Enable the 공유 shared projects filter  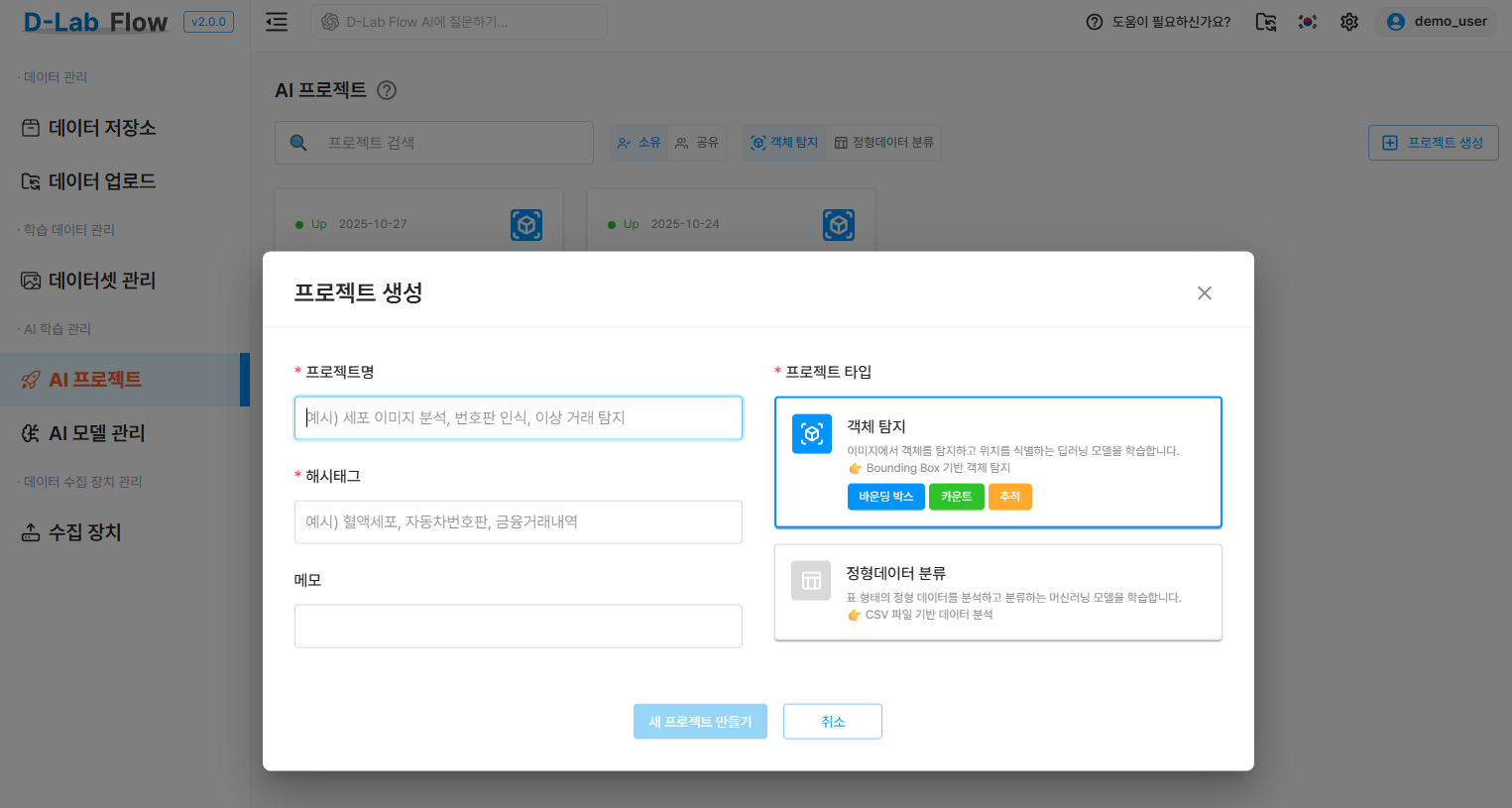[x=697, y=142]
